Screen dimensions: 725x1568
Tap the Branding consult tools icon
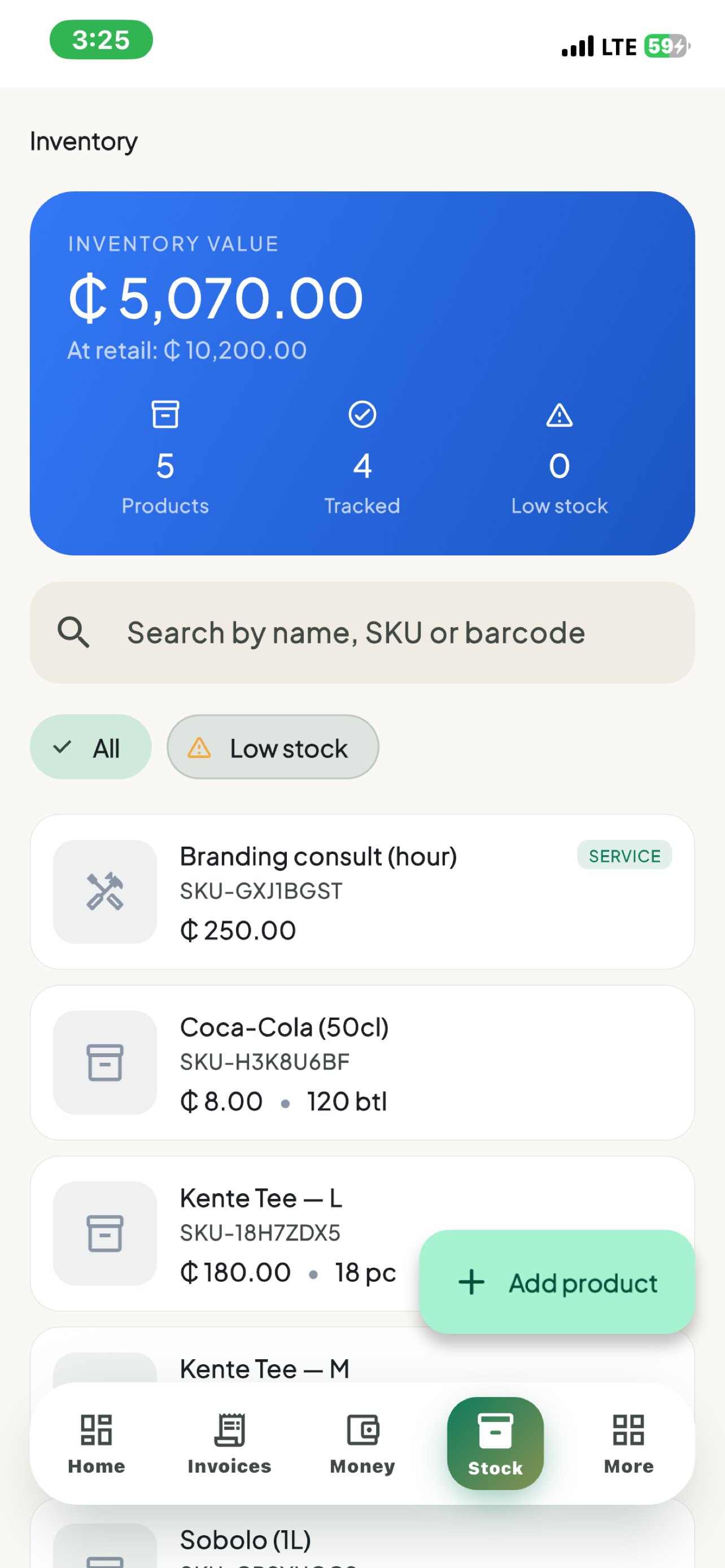pyautogui.click(x=104, y=892)
